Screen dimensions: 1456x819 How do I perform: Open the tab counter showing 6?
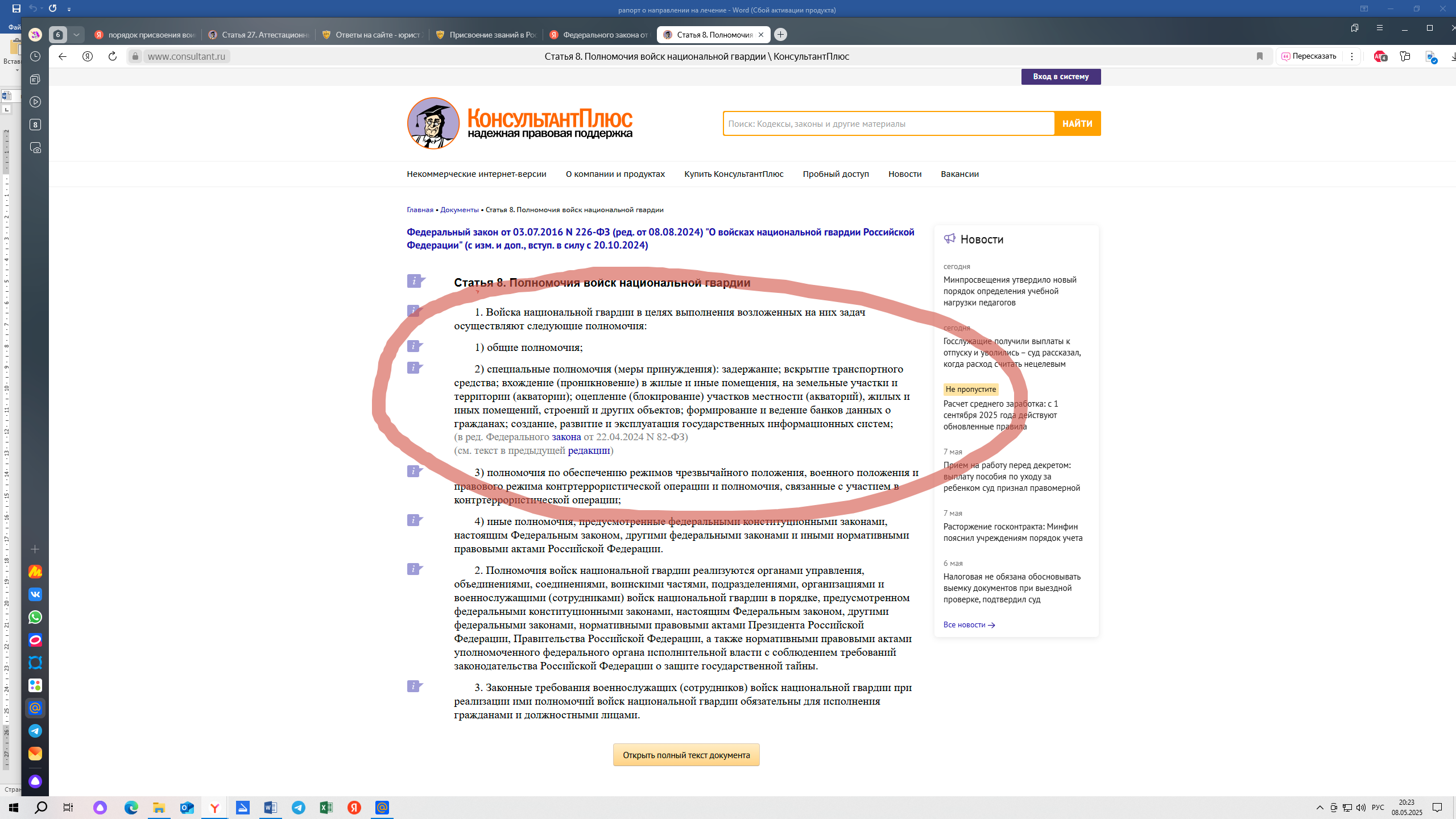tap(57, 35)
